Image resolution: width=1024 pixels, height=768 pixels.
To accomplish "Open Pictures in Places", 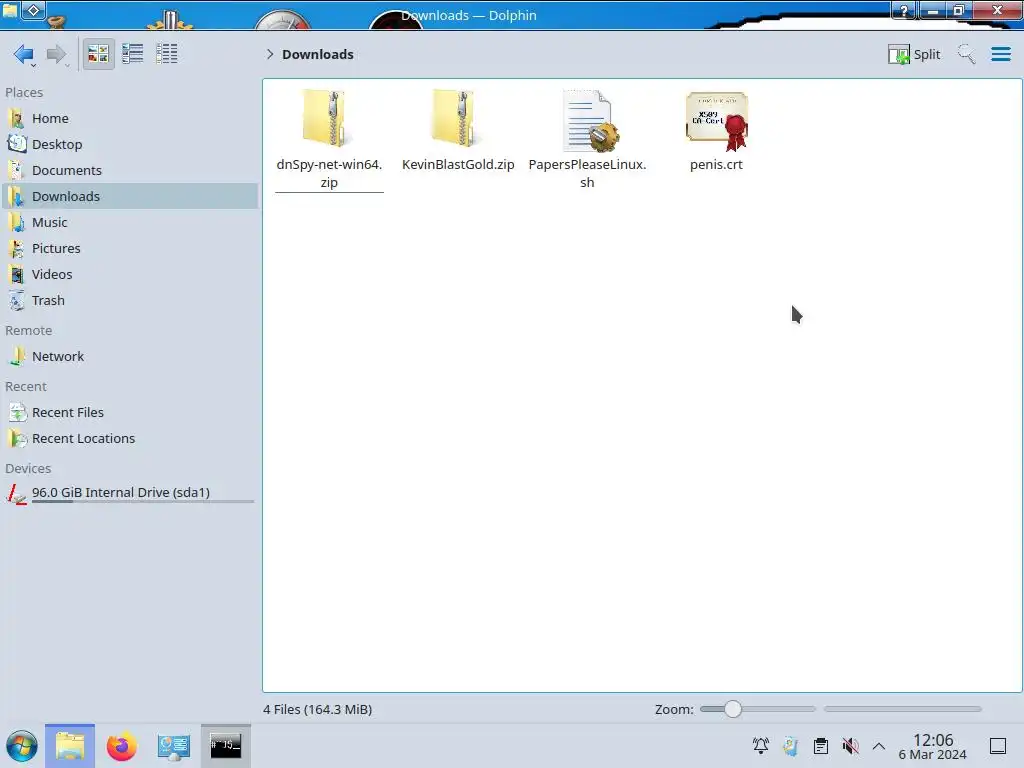I will point(130,249).
